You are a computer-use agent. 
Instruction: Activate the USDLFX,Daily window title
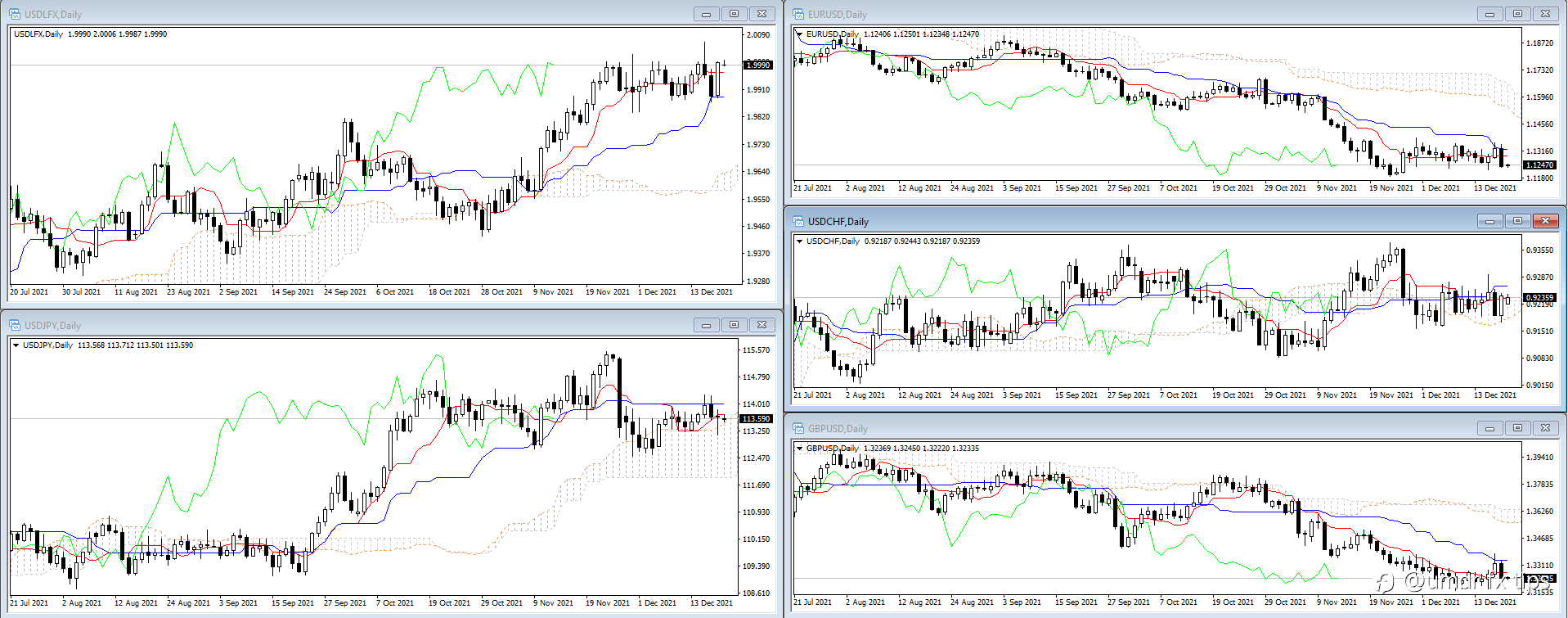click(53, 14)
